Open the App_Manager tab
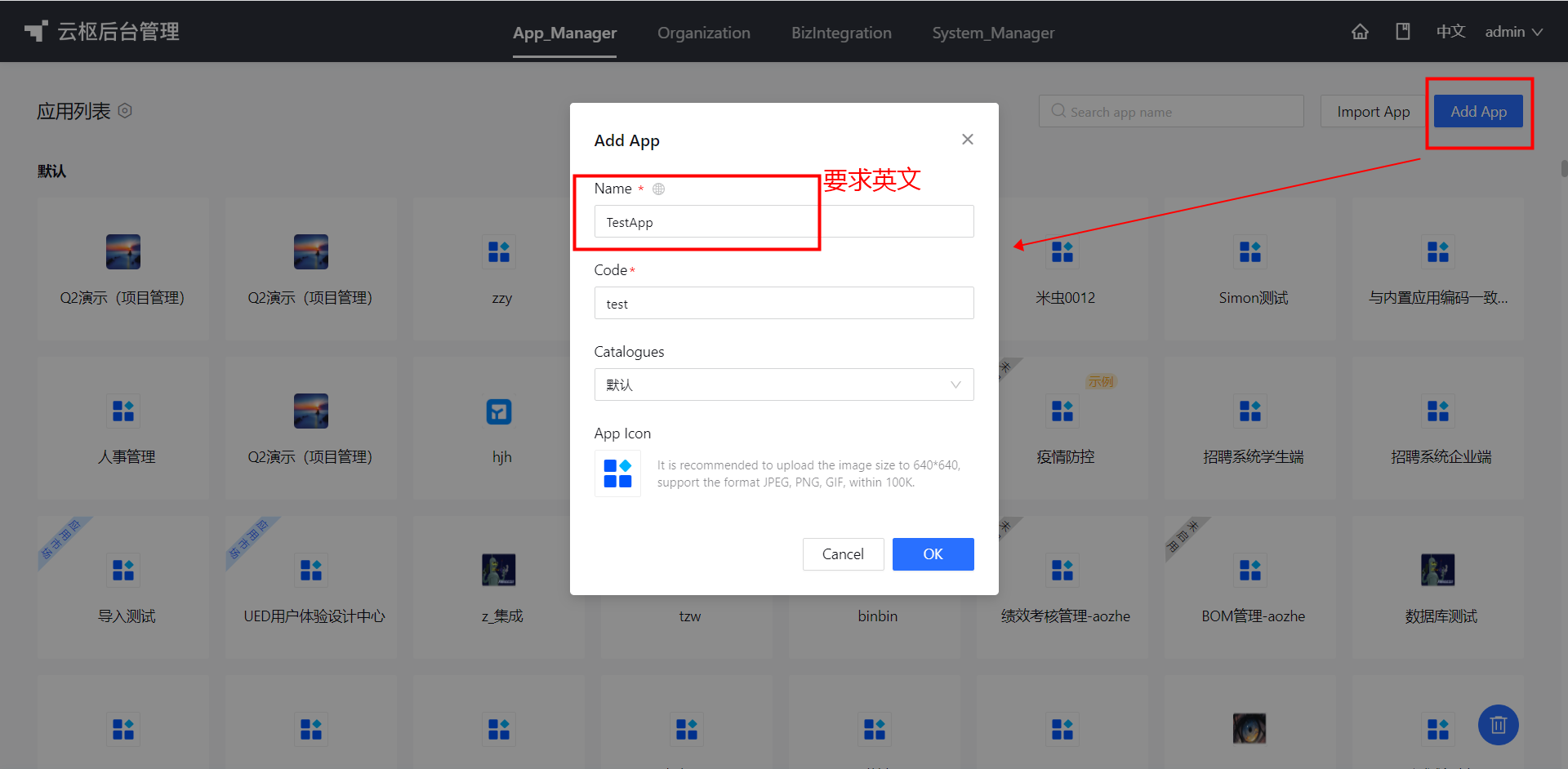This screenshot has height=769, width=1568. (x=564, y=33)
